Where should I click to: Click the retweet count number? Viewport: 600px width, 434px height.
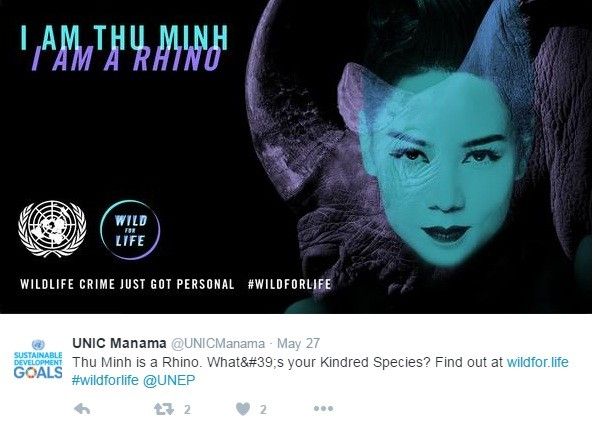187,409
